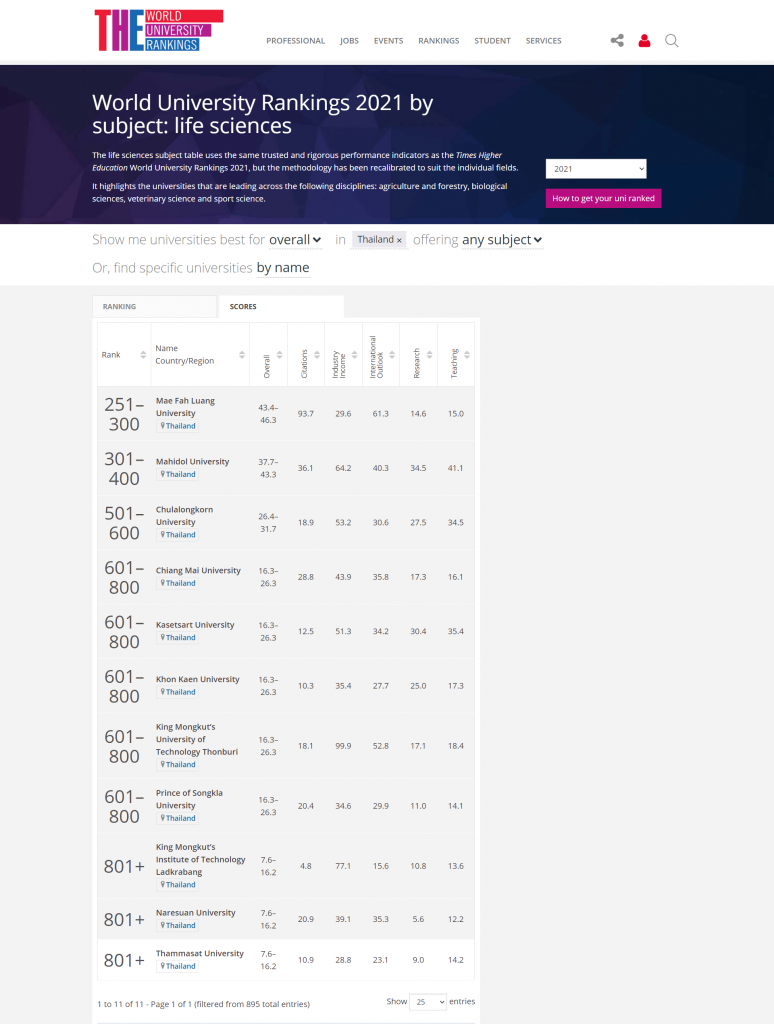Remove the Thailand filter with its x

click(x=399, y=240)
